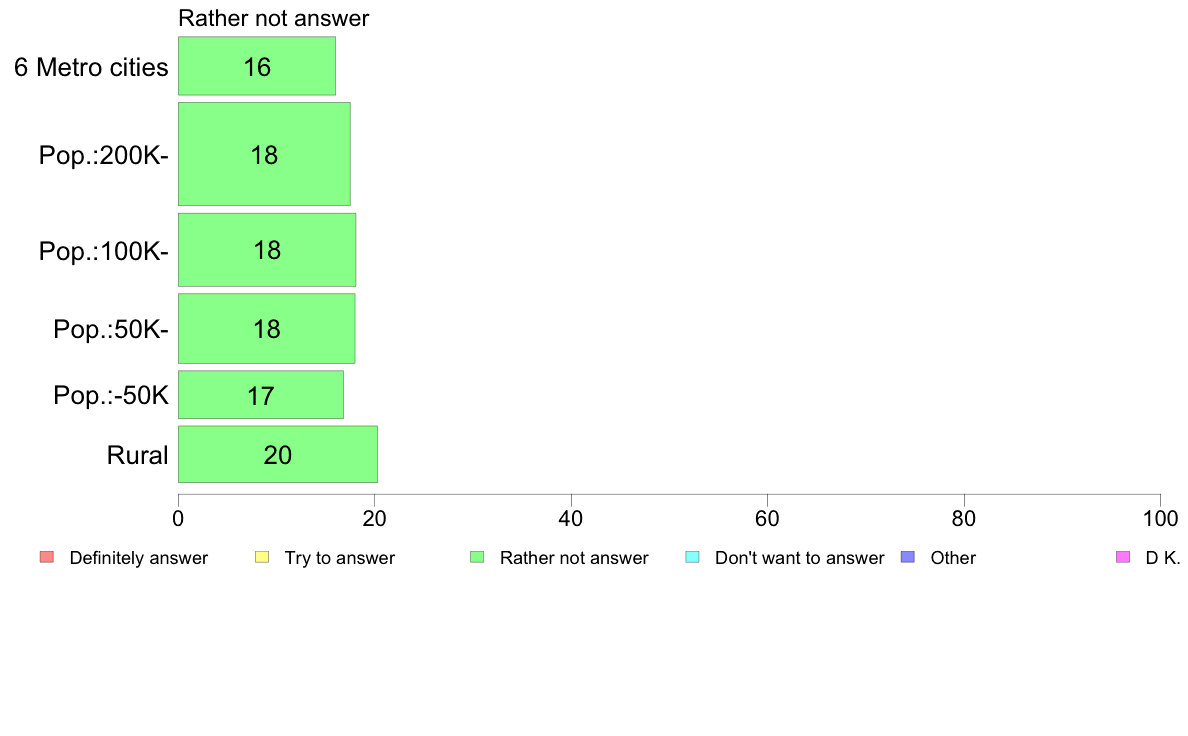Click the green Rather not answer swatch
Image resolution: width=1188 pixels, height=736 pixels.
tap(477, 557)
